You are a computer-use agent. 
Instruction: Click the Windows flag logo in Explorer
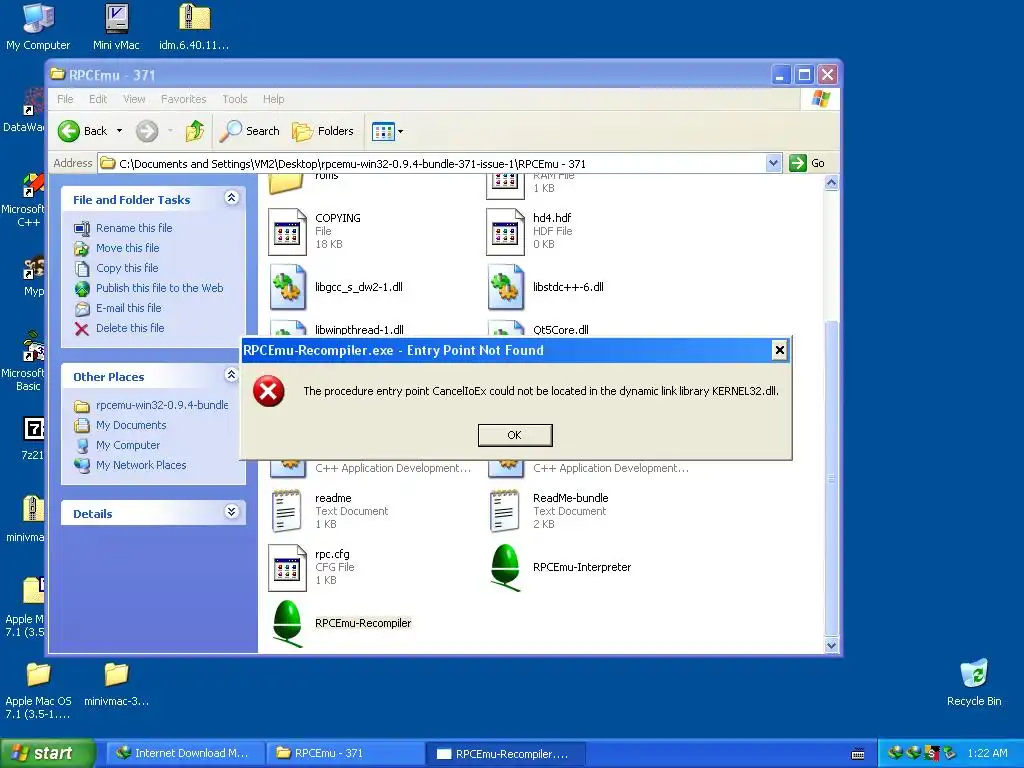pos(820,99)
